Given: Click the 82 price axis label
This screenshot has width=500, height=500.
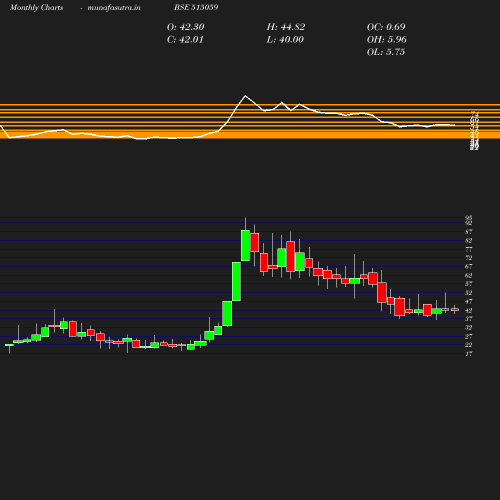Looking at the screenshot, I should click(469, 240).
